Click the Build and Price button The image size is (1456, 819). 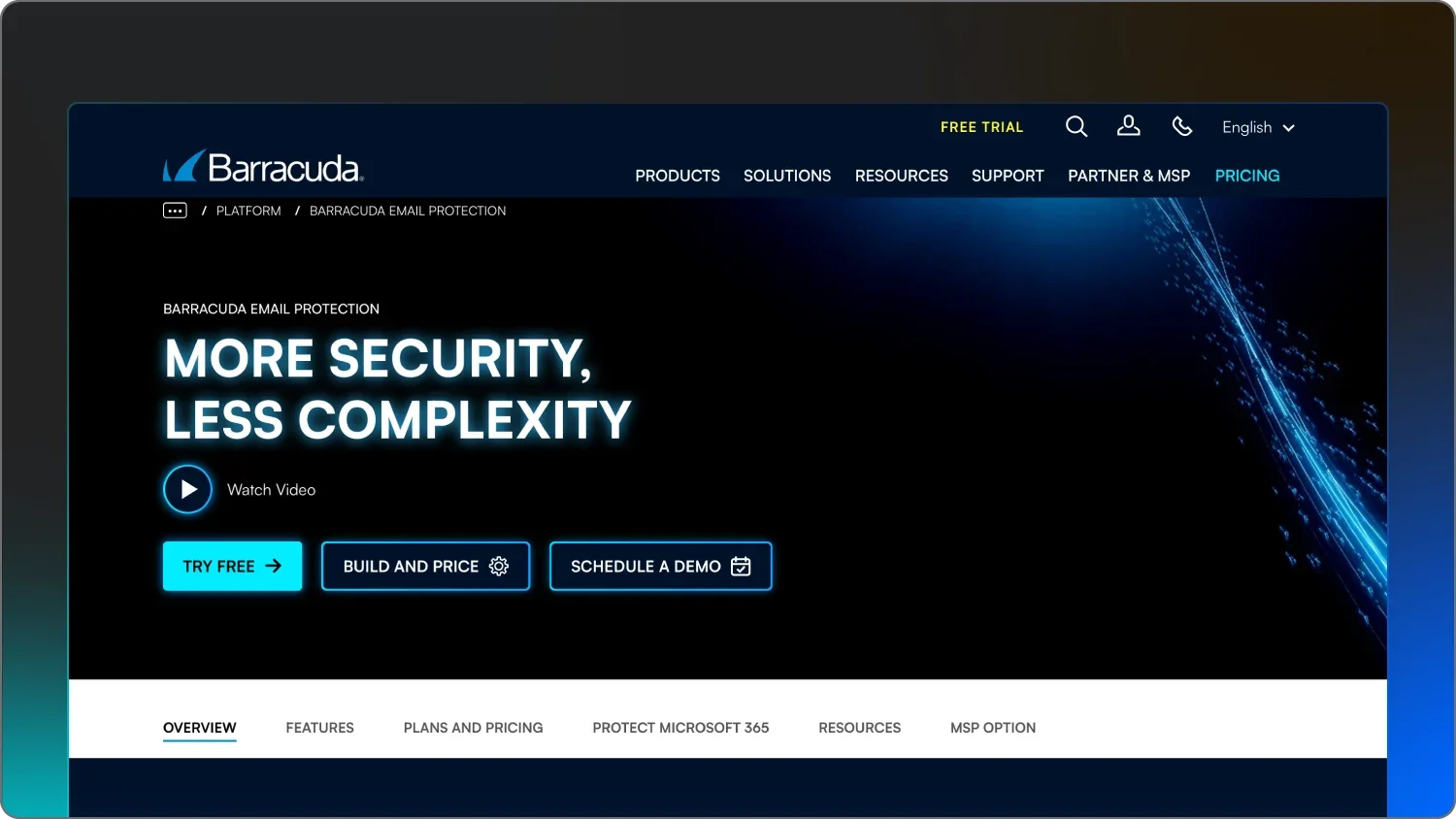pyautogui.click(x=425, y=566)
